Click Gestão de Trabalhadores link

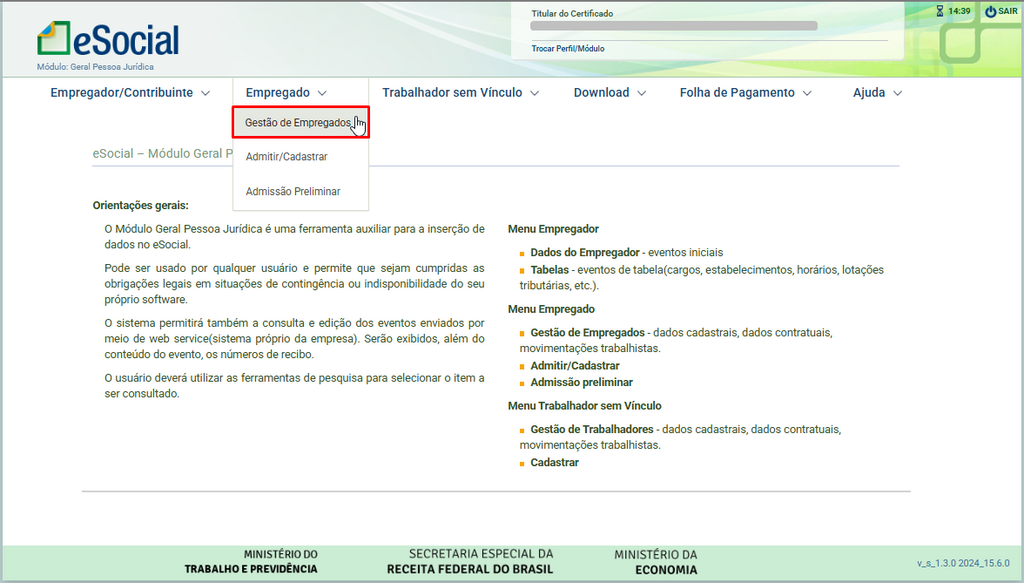(x=591, y=430)
